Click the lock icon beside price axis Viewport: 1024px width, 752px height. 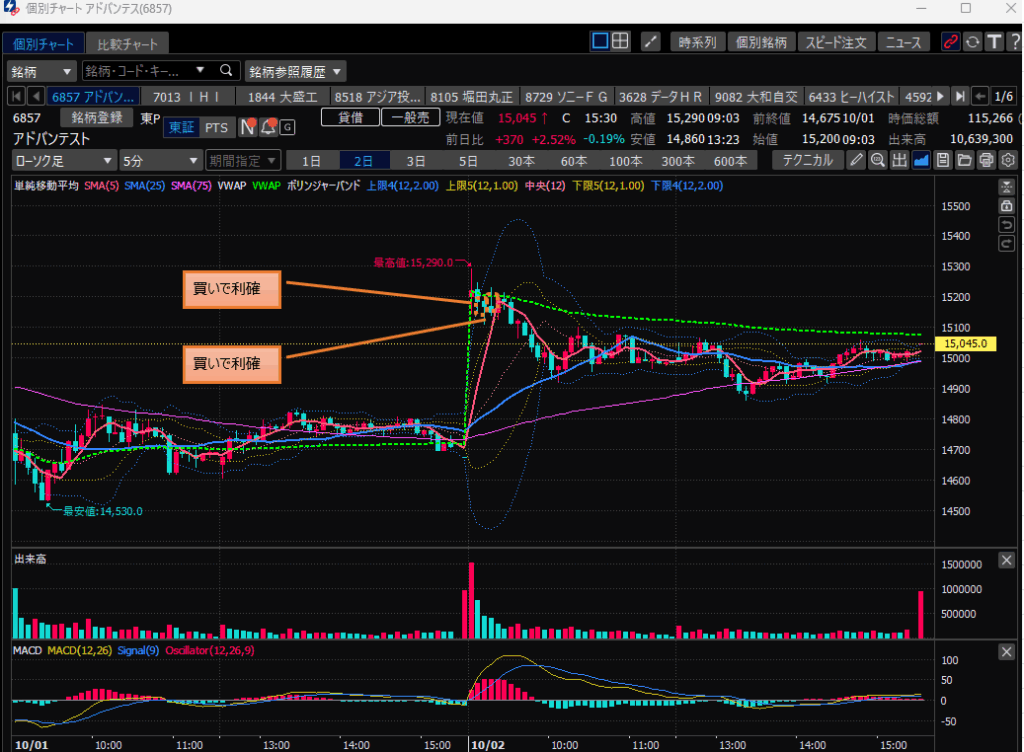[1007, 205]
